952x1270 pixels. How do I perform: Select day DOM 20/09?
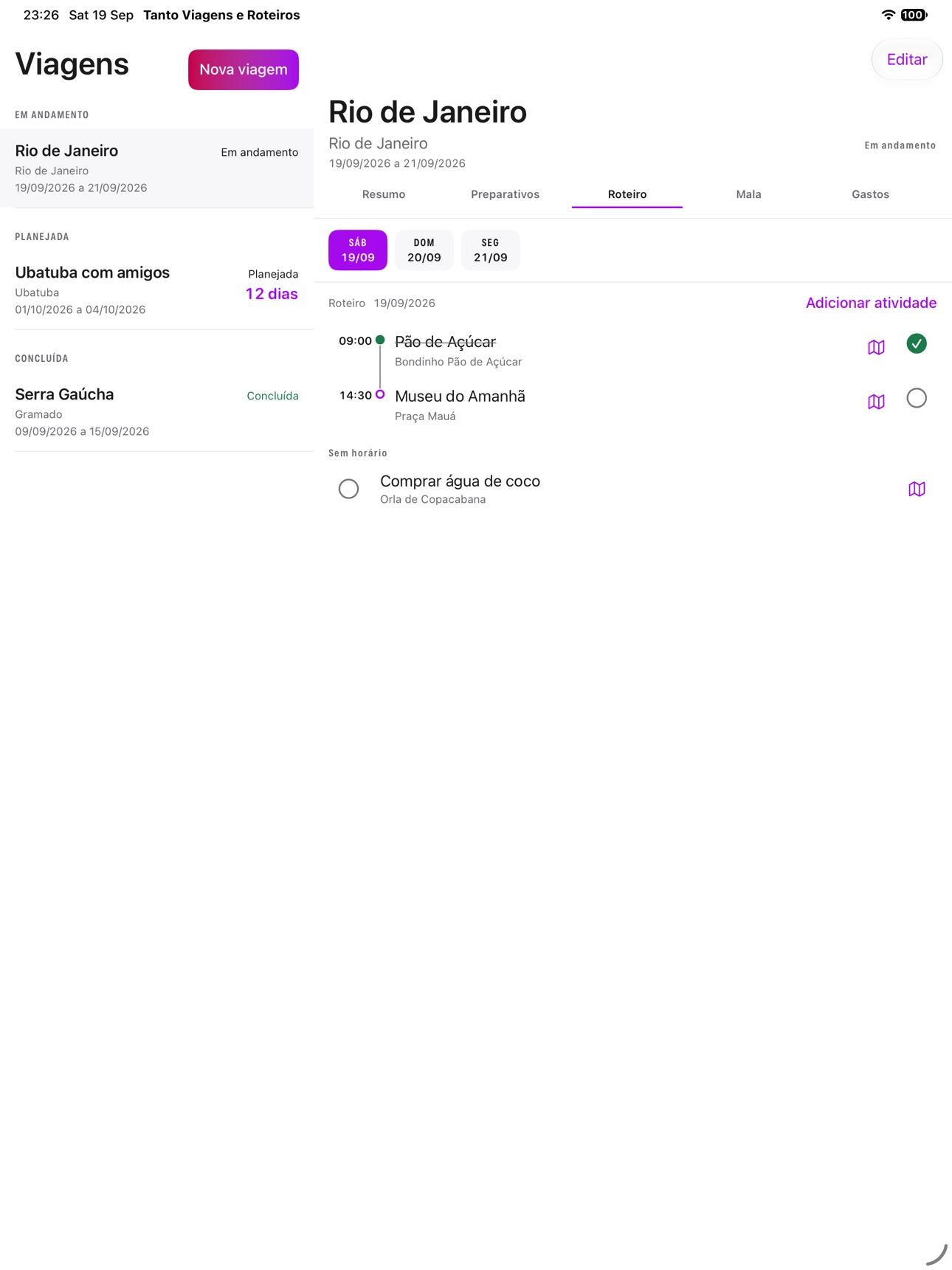[424, 250]
